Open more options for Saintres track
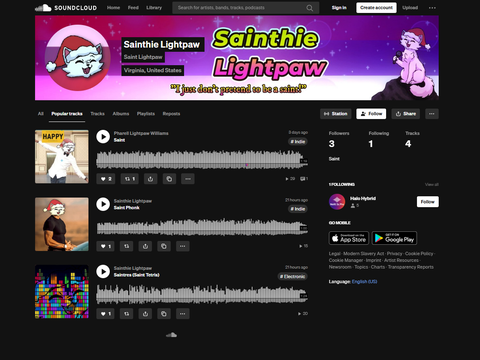This screenshot has height=360, width=480. pos(182,314)
